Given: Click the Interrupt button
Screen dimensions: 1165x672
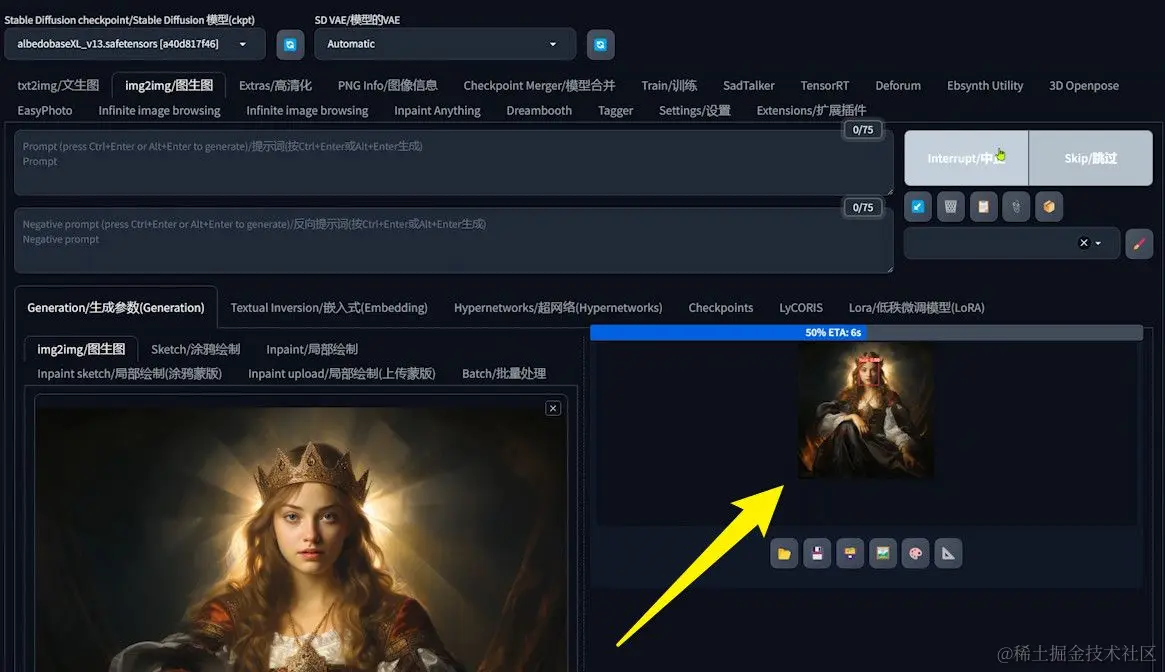Looking at the screenshot, I should (x=966, y=158).
